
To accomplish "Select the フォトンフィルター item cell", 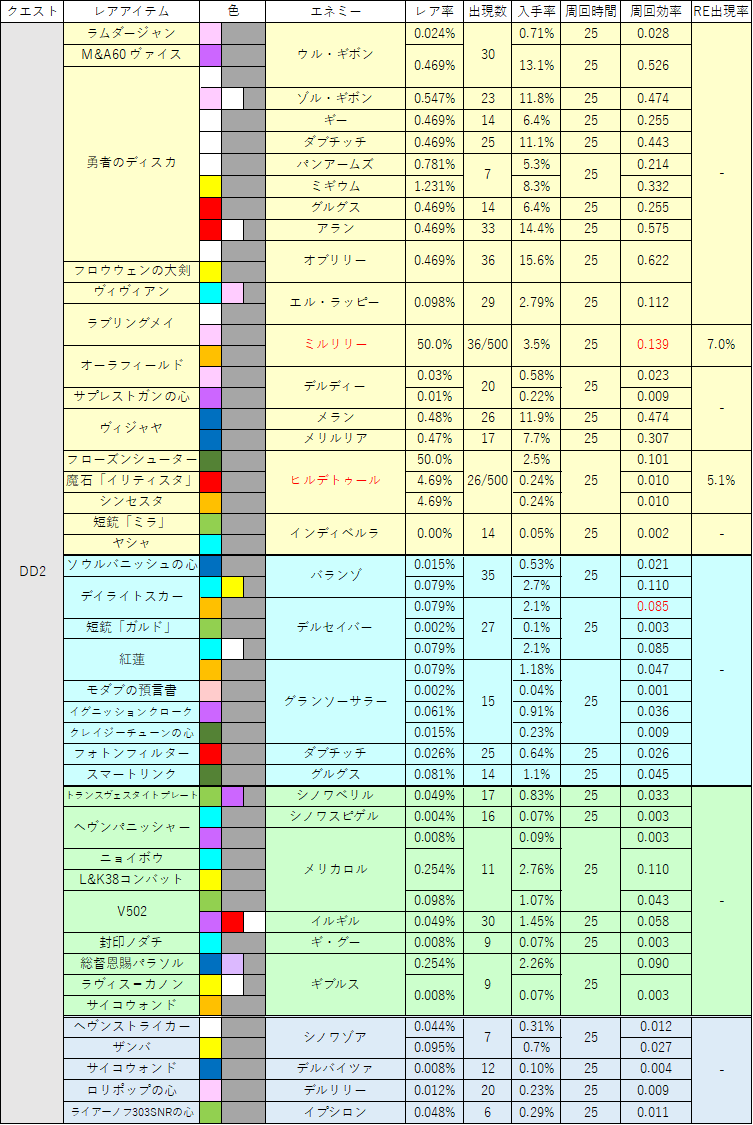I will 131,754.
